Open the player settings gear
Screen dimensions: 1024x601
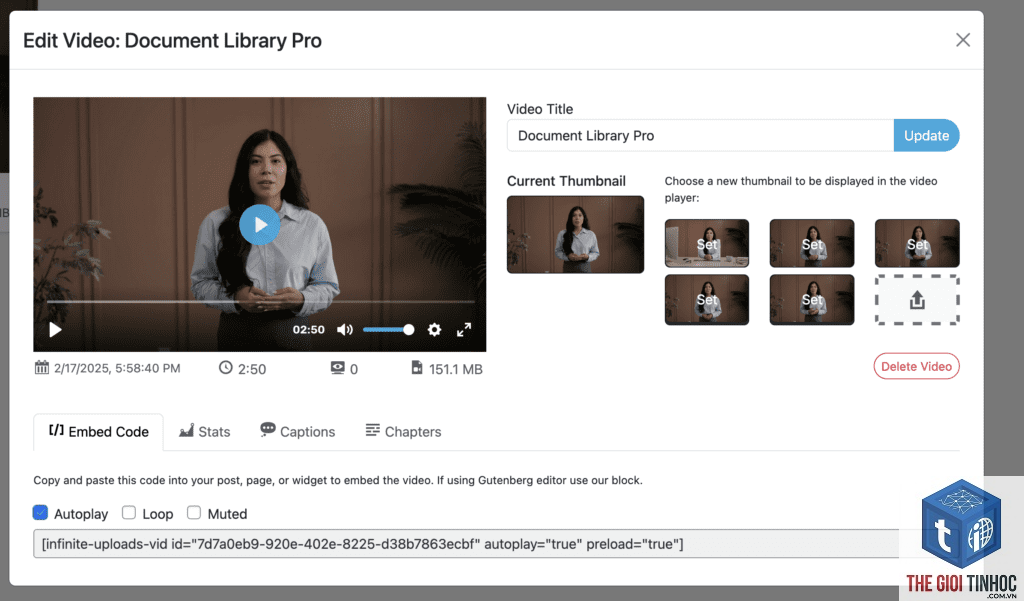(434, 330)
